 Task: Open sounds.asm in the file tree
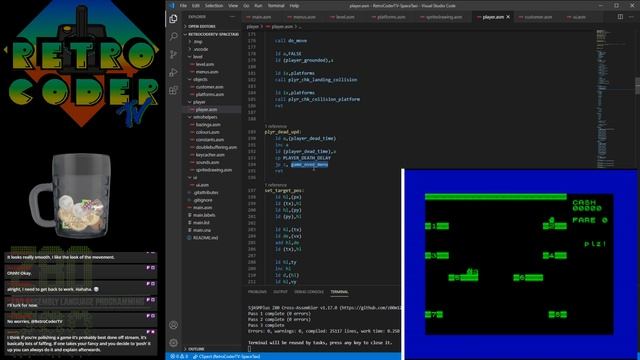[x=207, y=162]
